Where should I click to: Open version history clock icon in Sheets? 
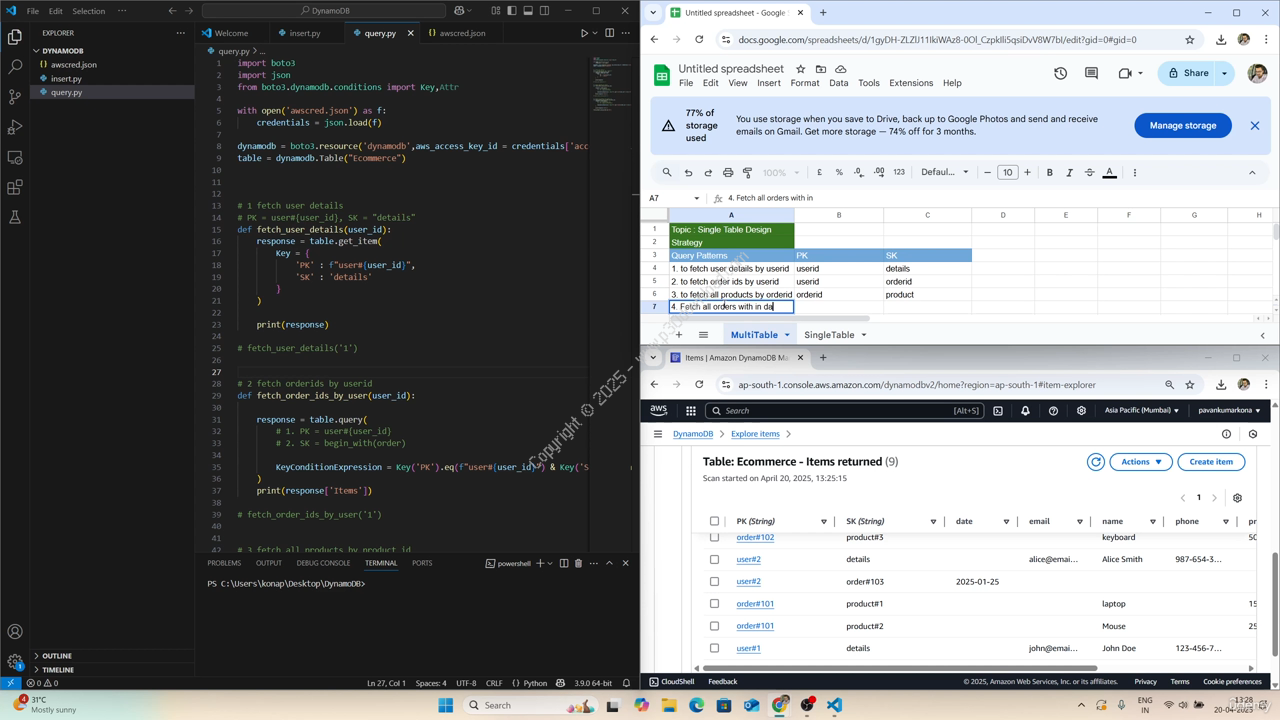(x=1060, y=73)
